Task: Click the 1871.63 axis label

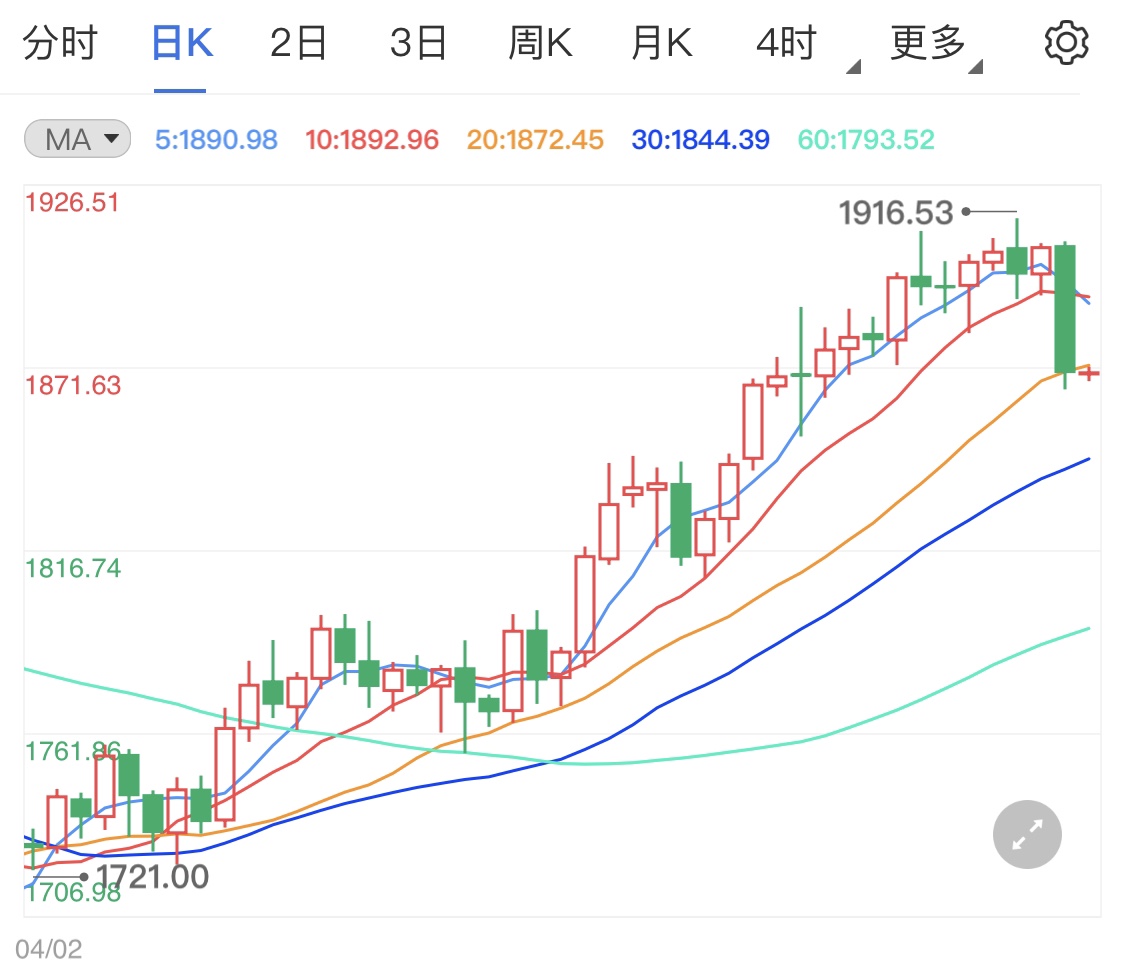Action: click(72, 385)
